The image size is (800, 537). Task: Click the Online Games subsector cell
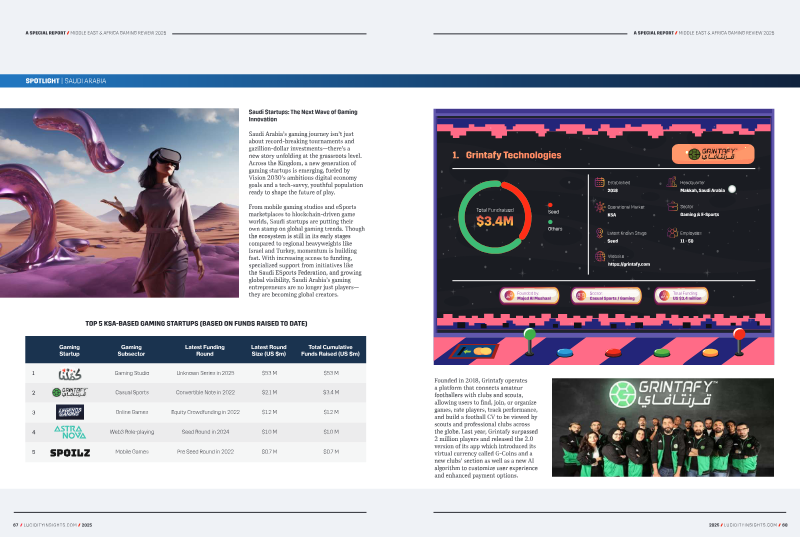[132, 412]
